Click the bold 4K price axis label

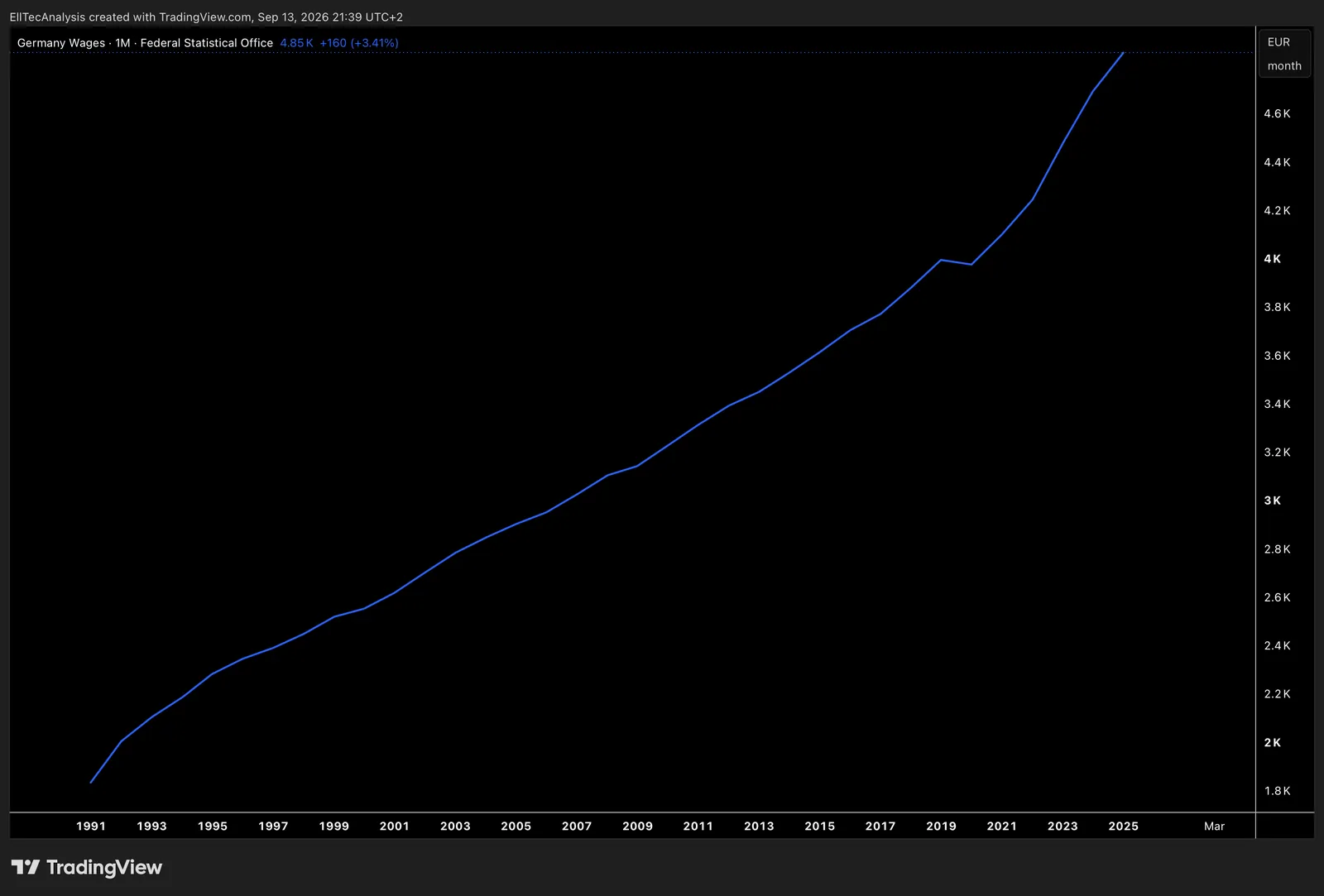[1273, 259]
